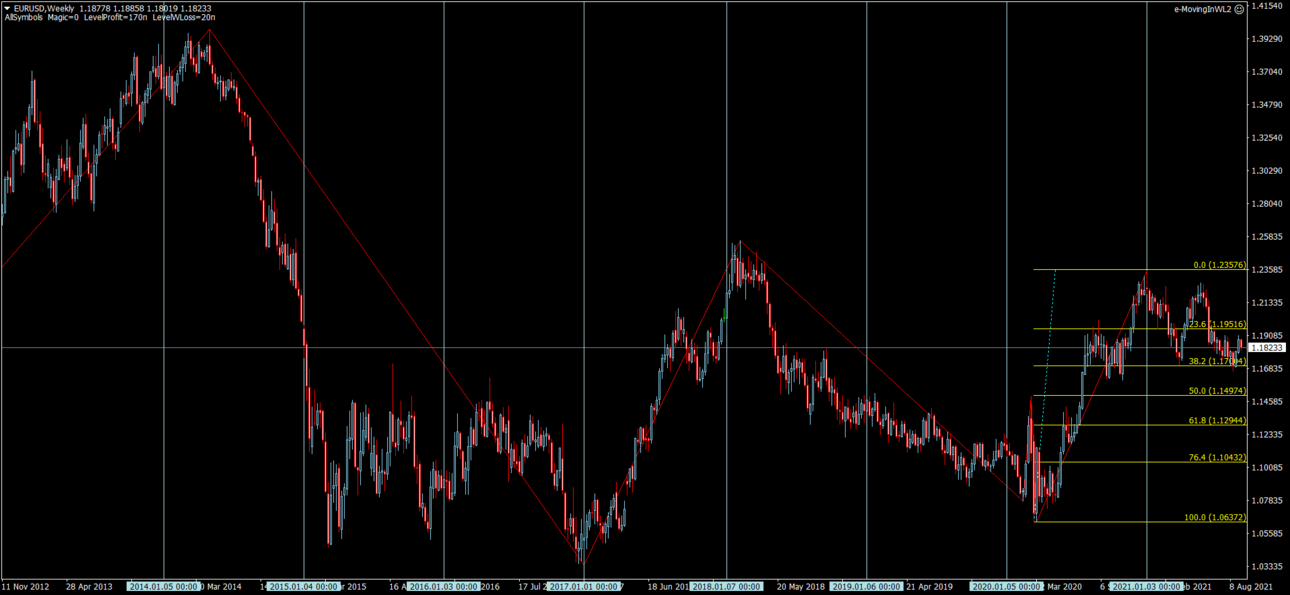Click the 2016.01.03 00:00 period marker

(444, 586)
